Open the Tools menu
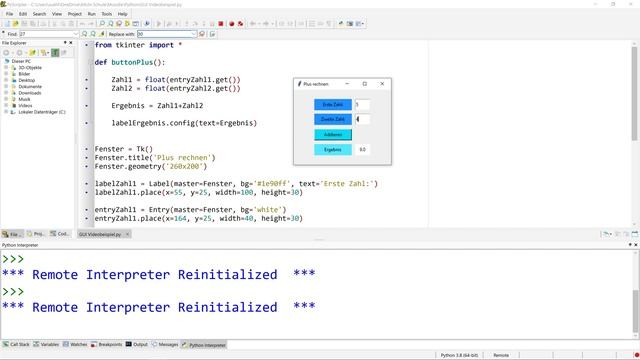 tap(107, 14)
